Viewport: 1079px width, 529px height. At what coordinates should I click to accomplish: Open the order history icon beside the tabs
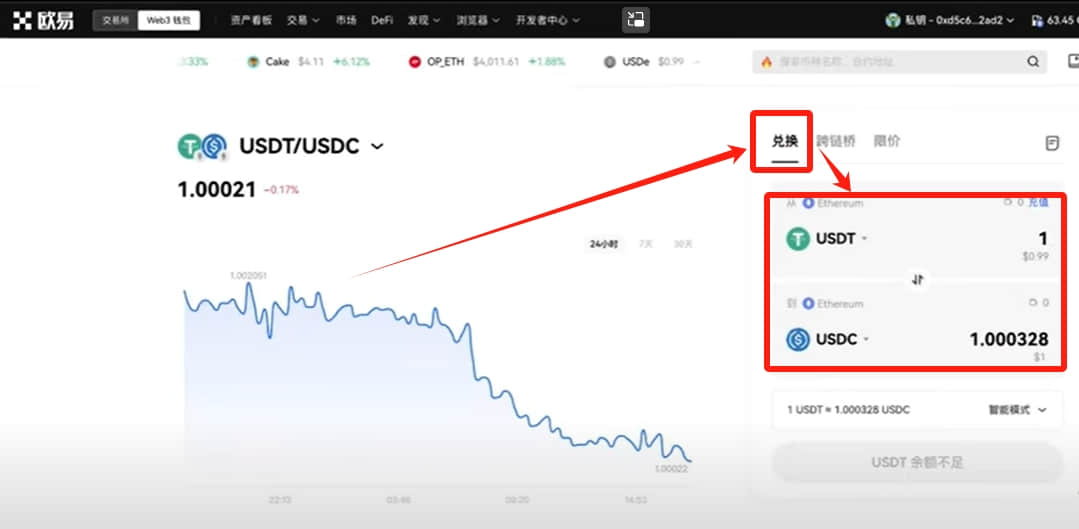(1051, 143)
